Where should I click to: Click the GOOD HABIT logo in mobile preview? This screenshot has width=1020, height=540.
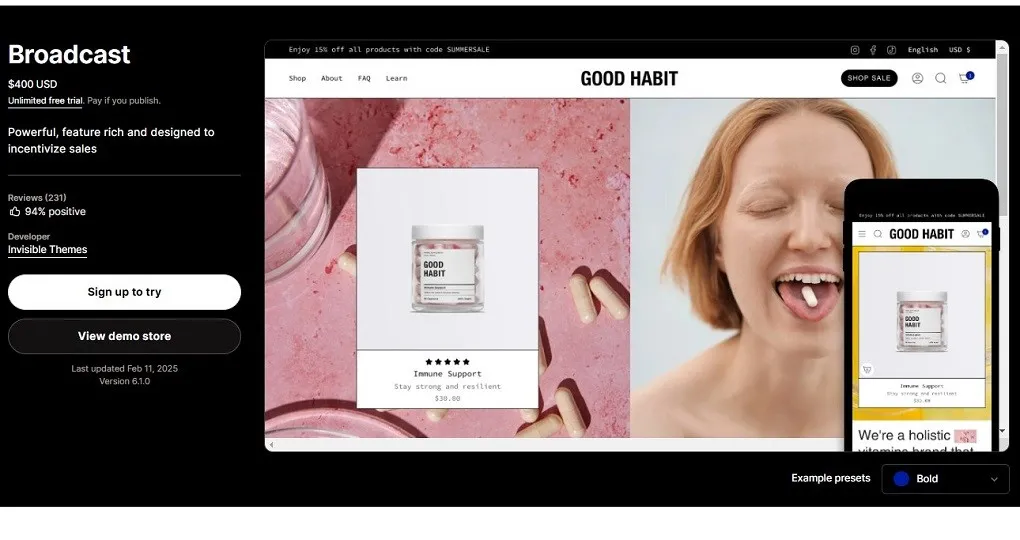tap(921, 234)
